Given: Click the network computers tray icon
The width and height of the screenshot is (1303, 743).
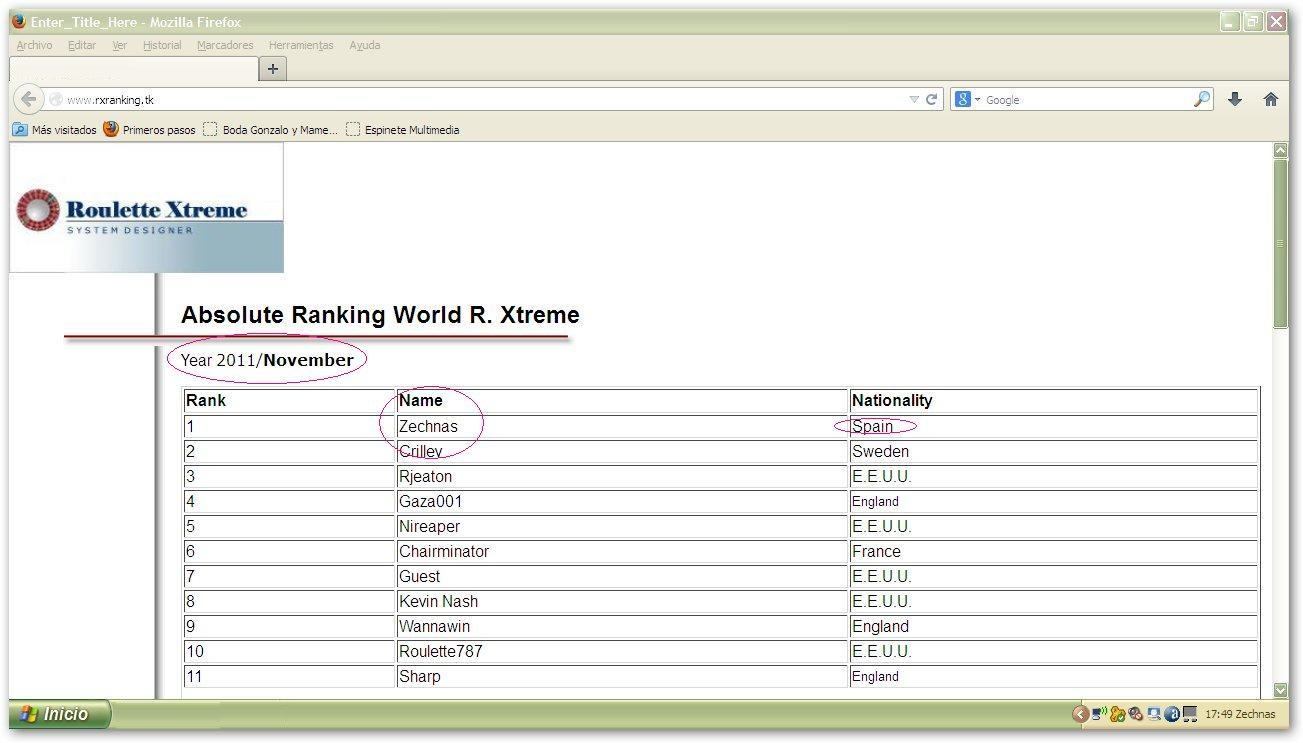Looking at the screenshot, I should (x=1190, y=714).
